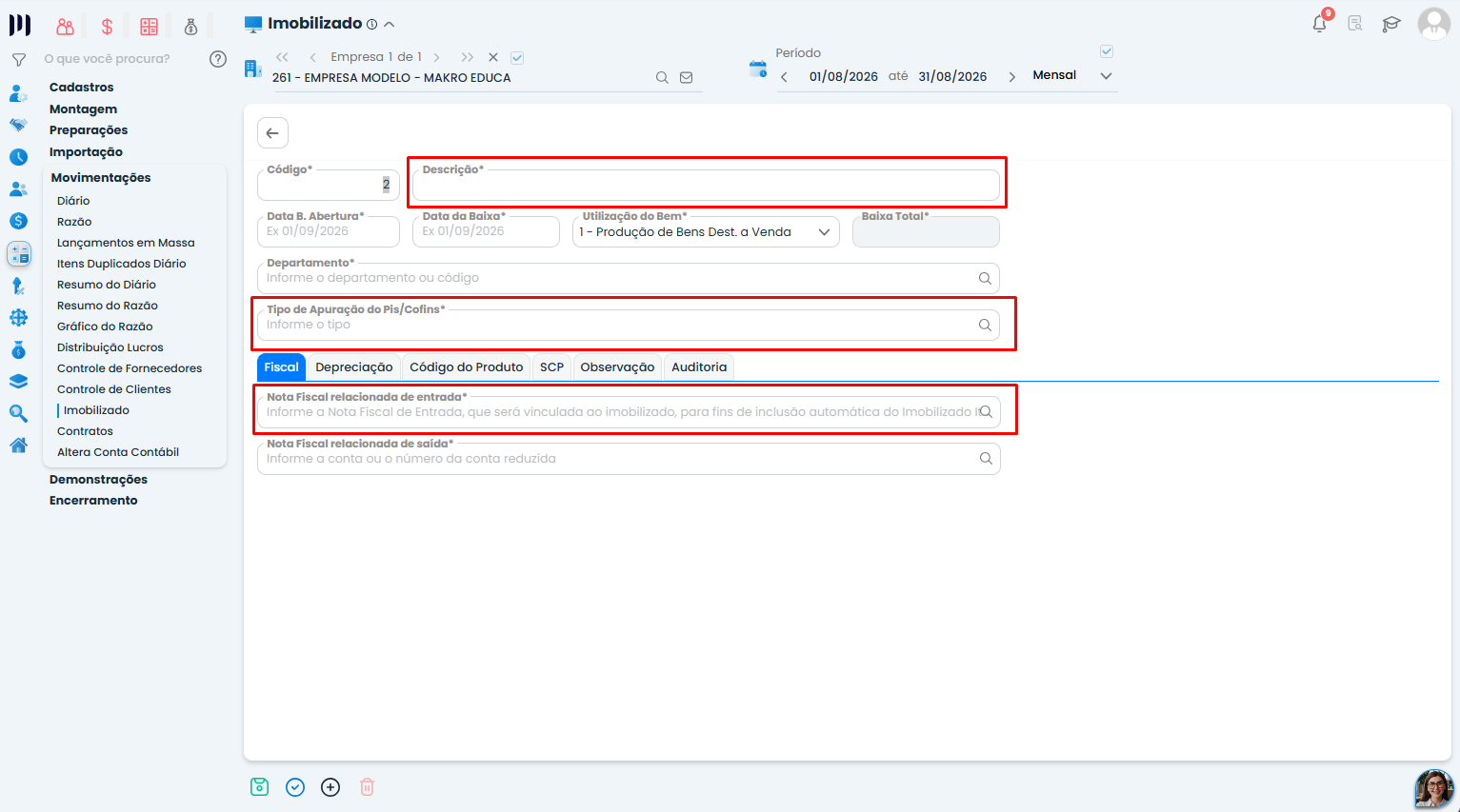Viewport: 1460px width, 812px height.
Task: Click the Descrição input field
Action: point(706,185)
